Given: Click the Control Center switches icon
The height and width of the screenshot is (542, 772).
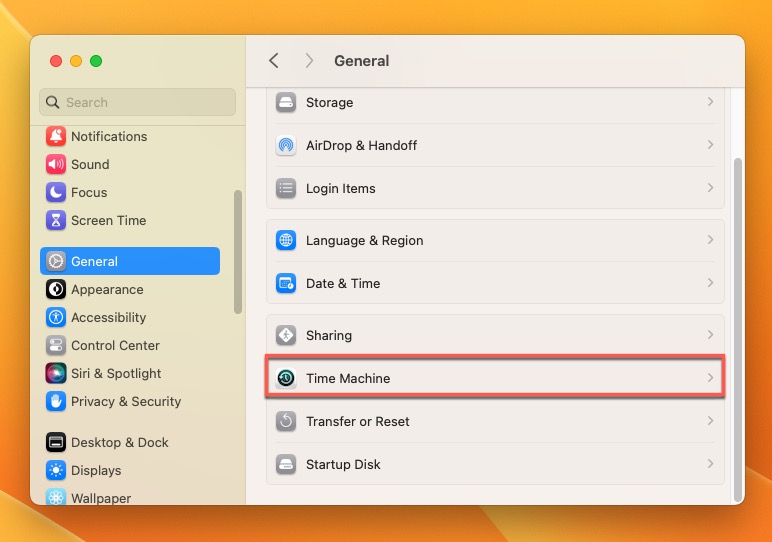Looking at the screenshot, I should (x=56, y=346).
